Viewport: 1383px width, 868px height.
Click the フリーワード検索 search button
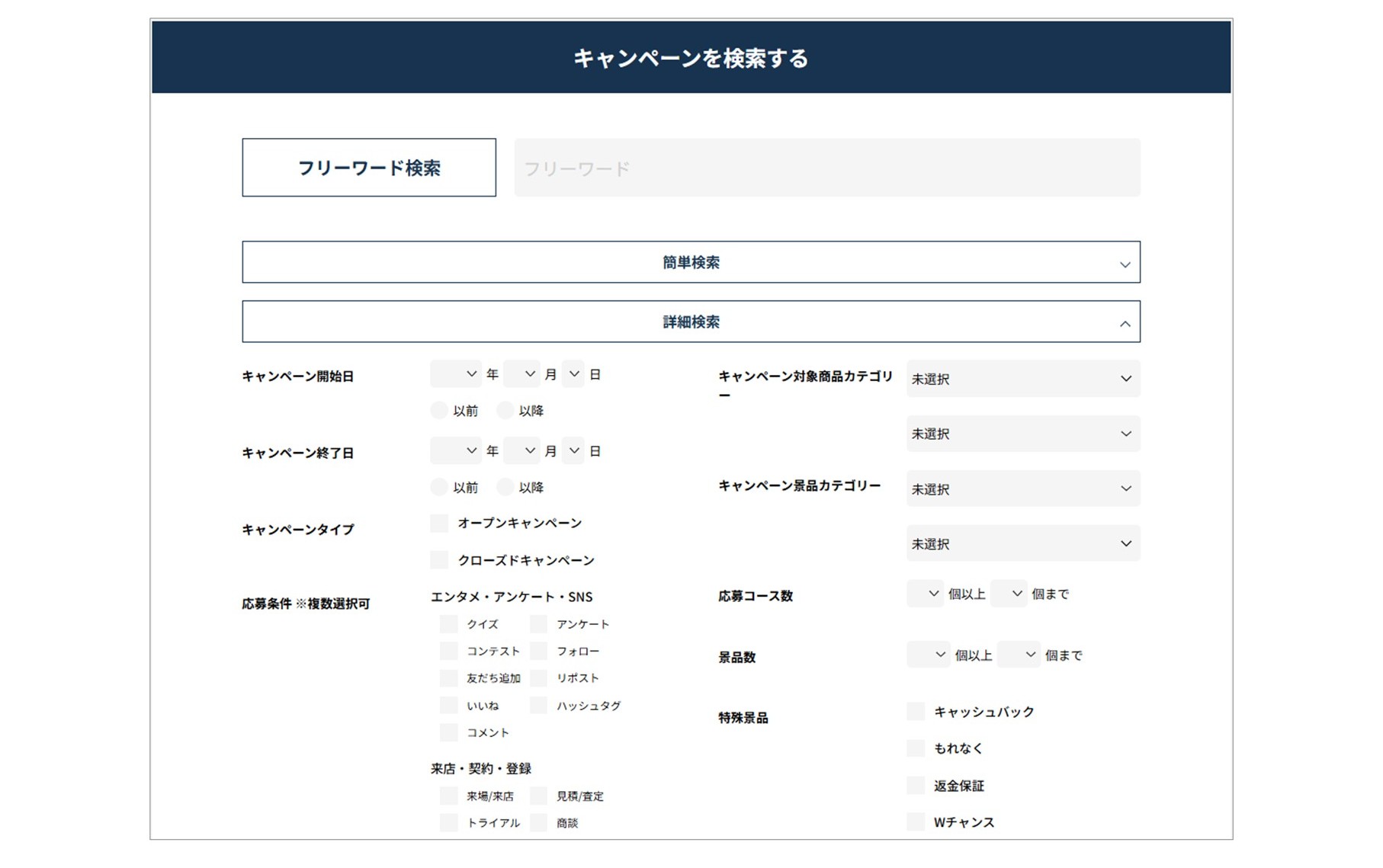pyautogui.click(x=368, y=167)
